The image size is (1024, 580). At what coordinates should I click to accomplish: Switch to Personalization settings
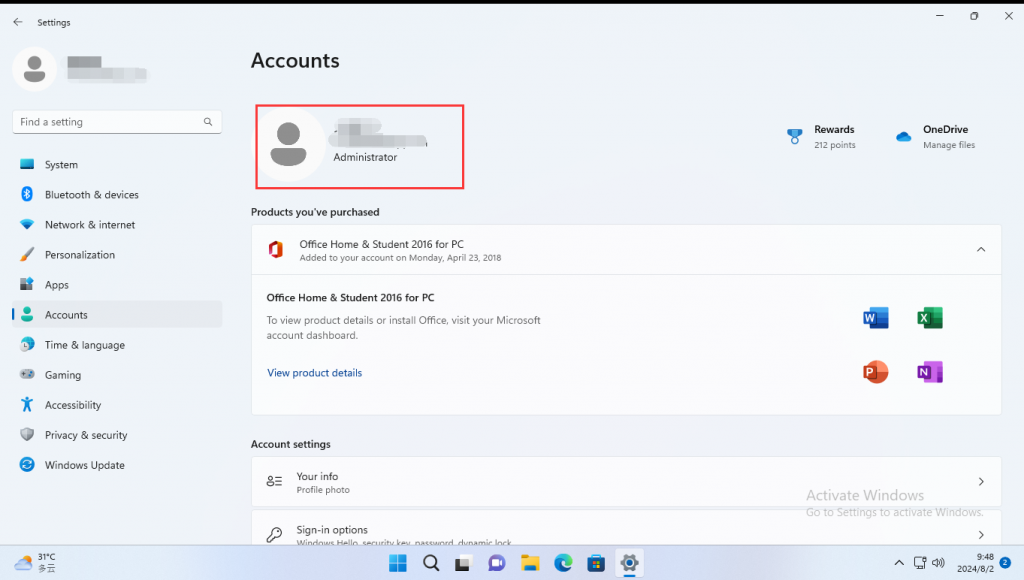coord(117,255)
